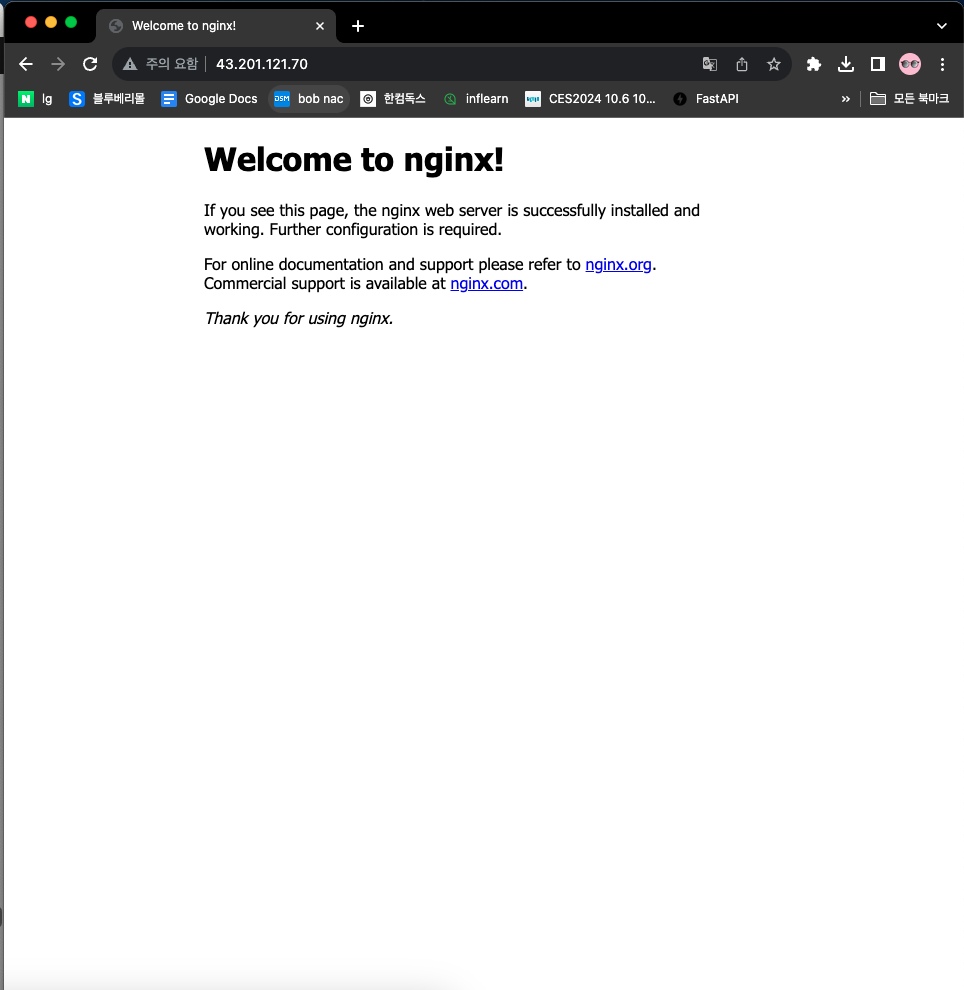964x990 pixels.
Task: Click the browser forward arrow
Action: [57, 64]
